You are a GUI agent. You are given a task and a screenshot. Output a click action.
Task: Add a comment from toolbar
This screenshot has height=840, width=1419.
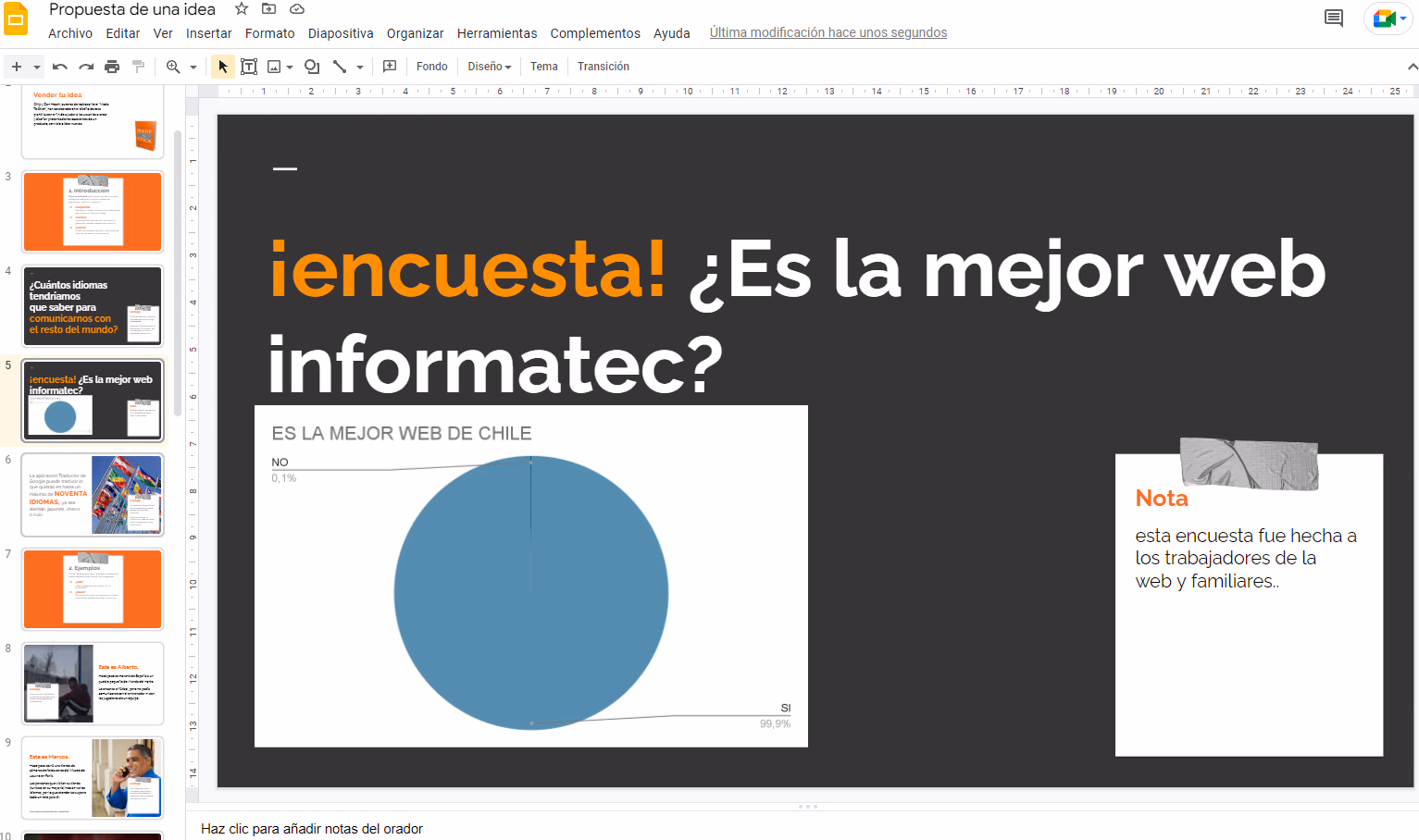(390, 67)
